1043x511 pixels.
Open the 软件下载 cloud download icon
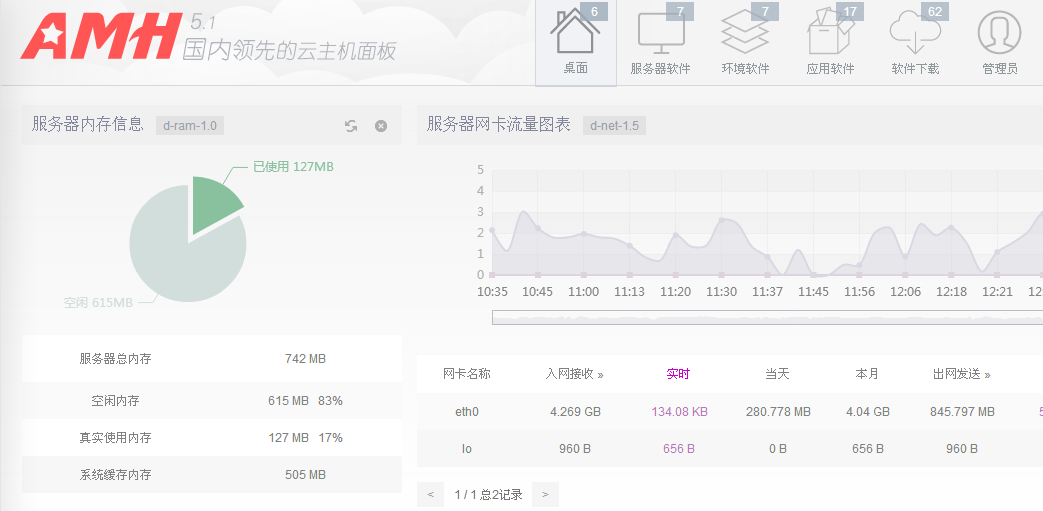(x=915, y=40)
